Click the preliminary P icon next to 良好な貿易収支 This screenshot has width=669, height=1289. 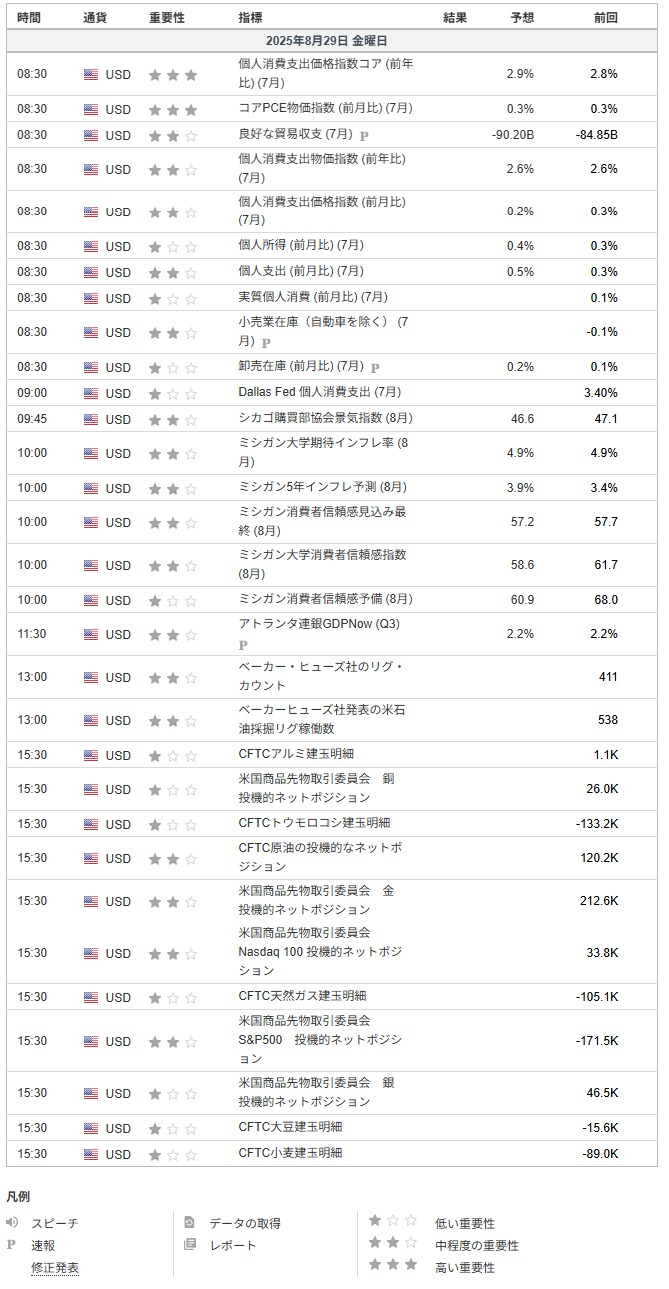tap(364, 135)
